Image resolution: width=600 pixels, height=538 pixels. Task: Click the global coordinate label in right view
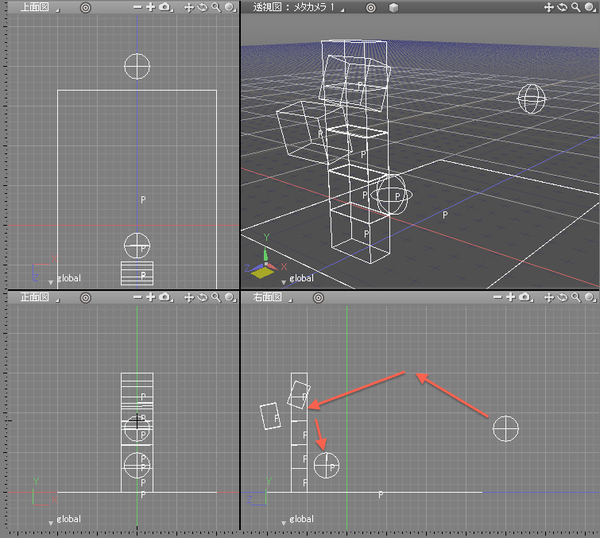300,520
